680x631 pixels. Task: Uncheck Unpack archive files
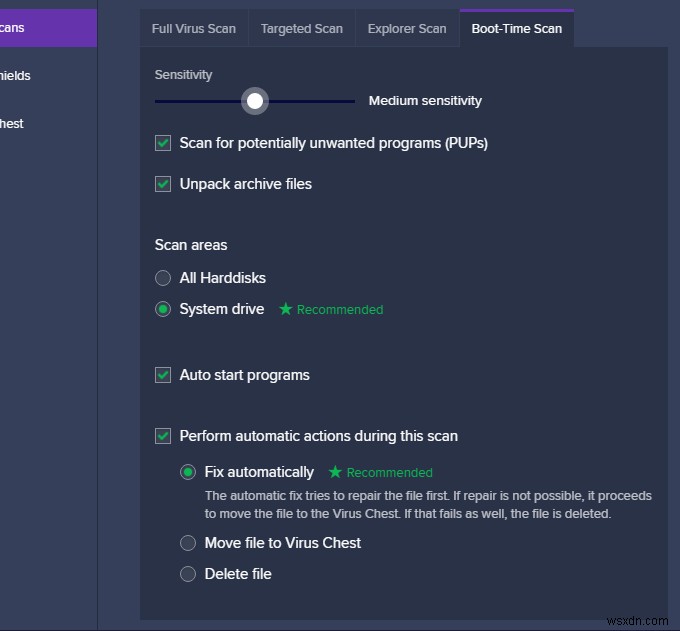163,184
